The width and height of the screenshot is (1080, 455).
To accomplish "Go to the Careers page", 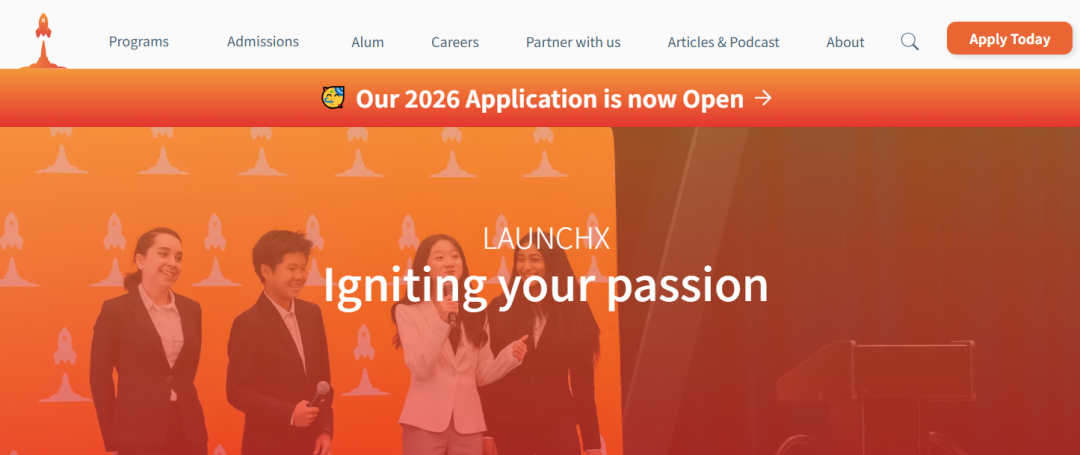I will point(455,42).
